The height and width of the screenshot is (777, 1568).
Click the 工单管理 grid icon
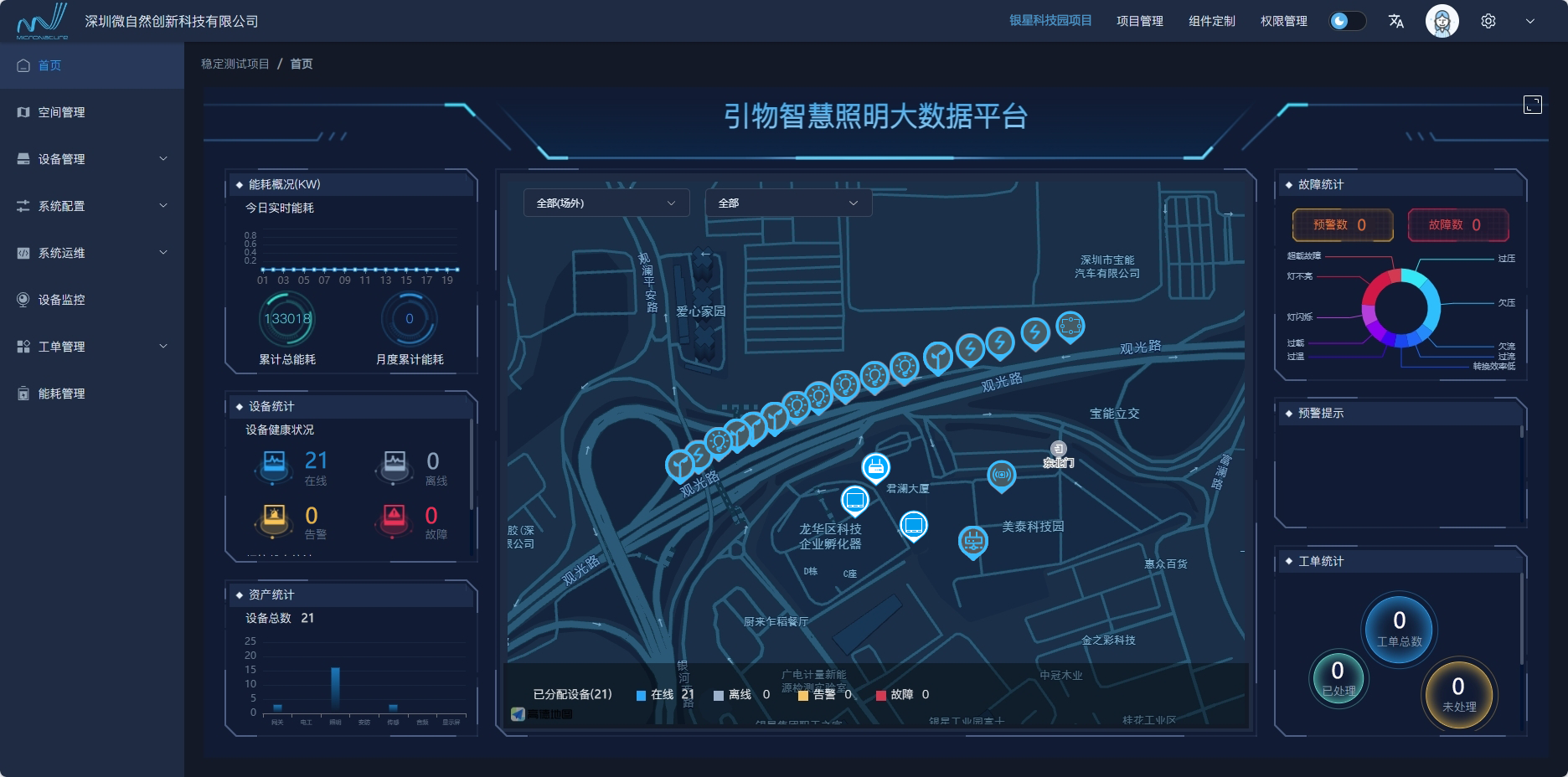[23, 347]
